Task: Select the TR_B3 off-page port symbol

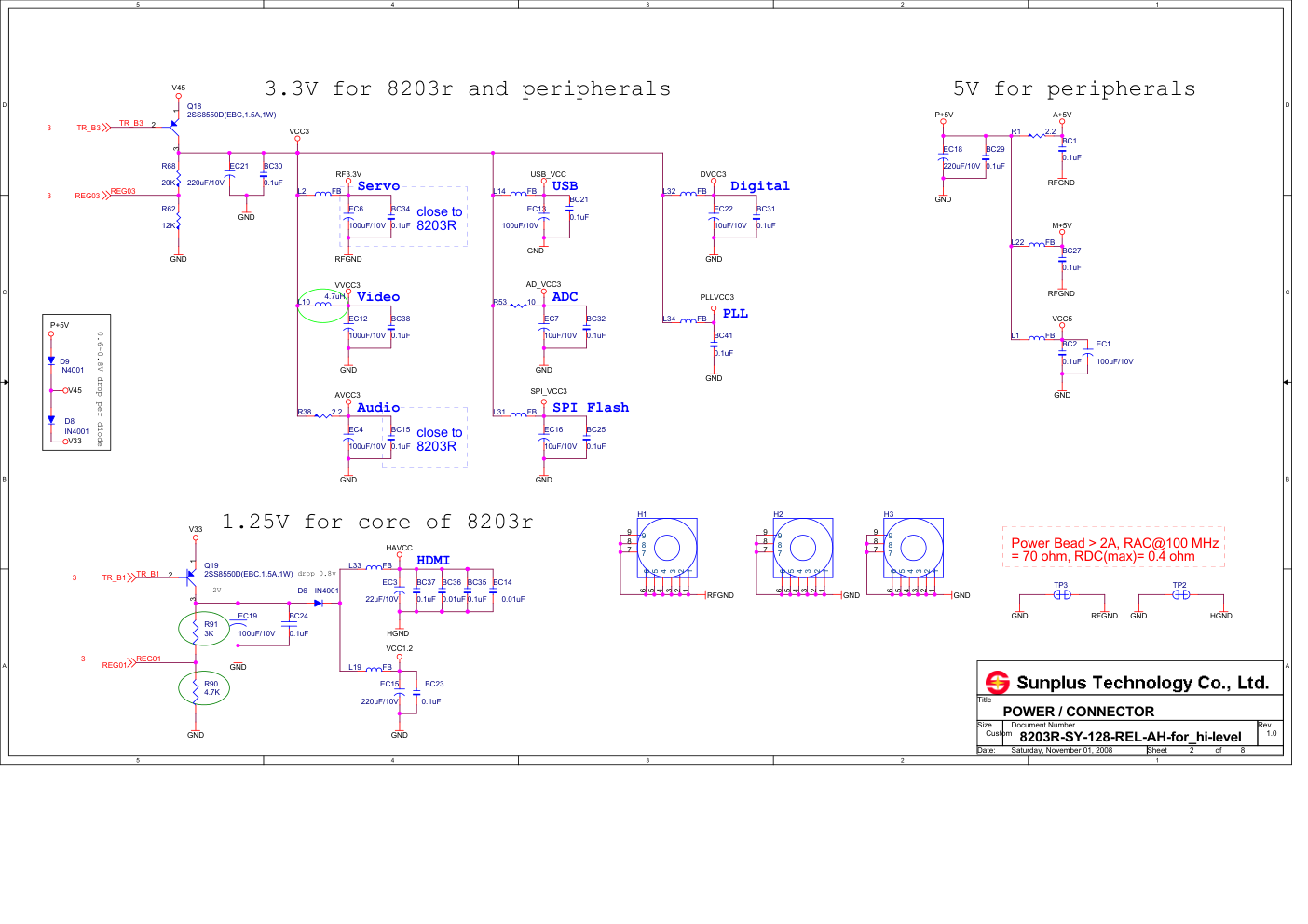Action: pos(106,128)
